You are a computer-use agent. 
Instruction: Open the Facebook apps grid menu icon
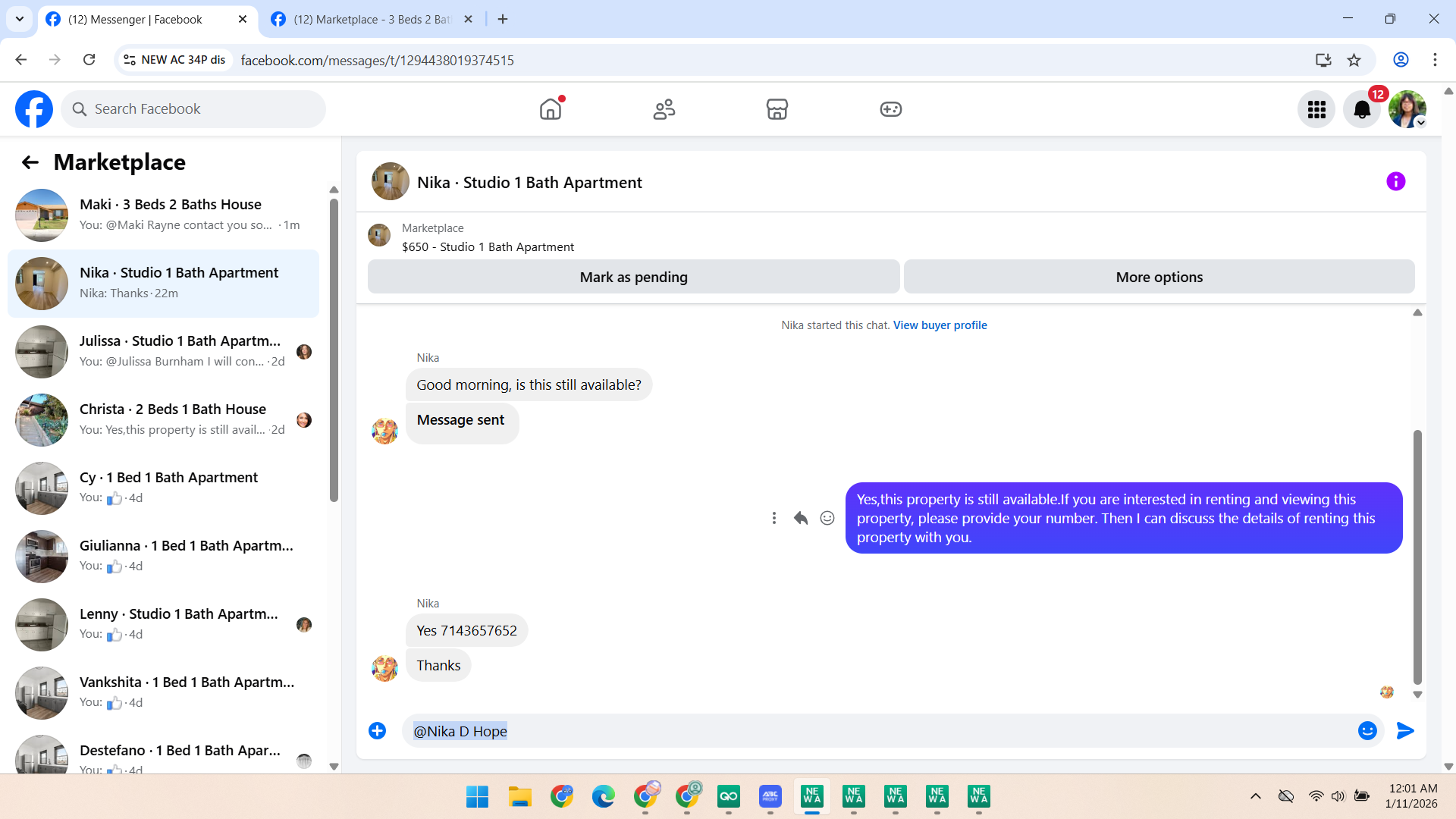(x=1316, y=110)
